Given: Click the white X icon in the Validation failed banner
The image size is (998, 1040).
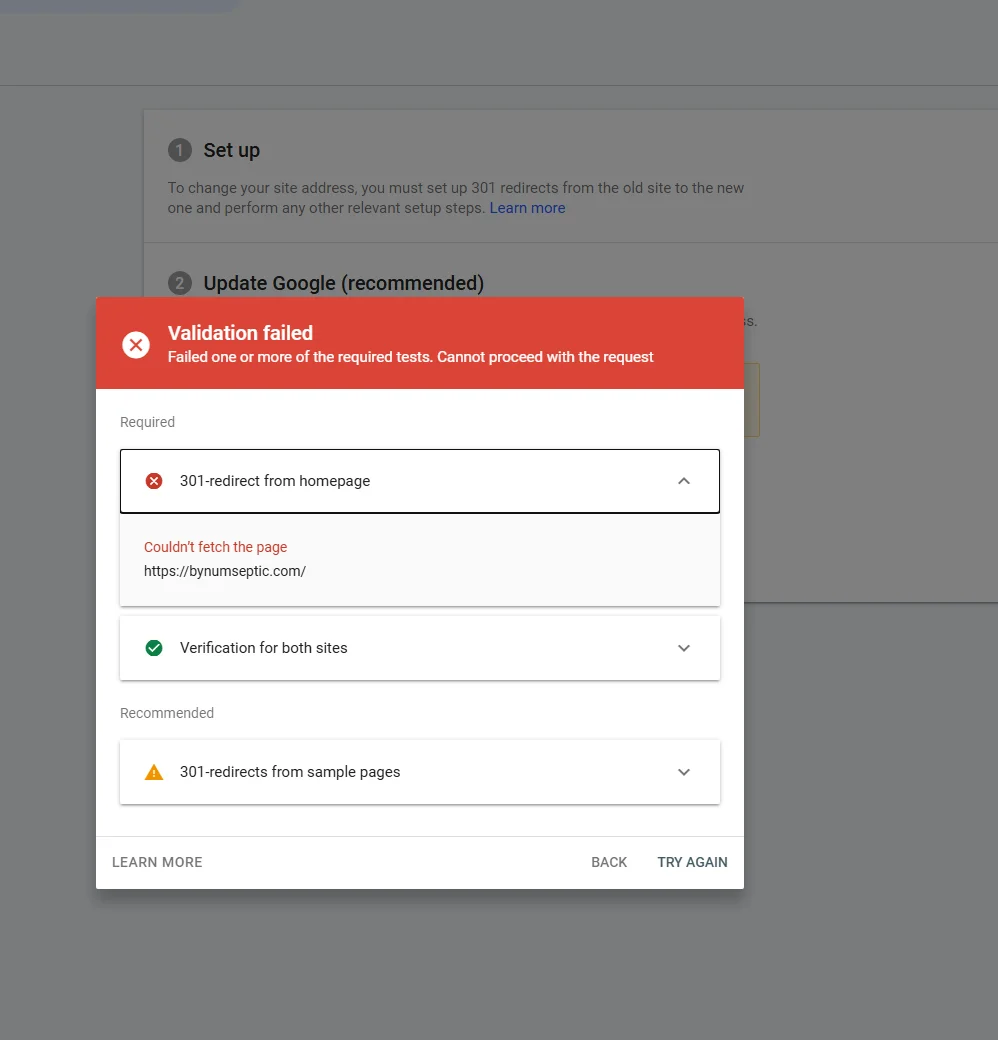Looking at the screenshot, I should tap(136, 345).
